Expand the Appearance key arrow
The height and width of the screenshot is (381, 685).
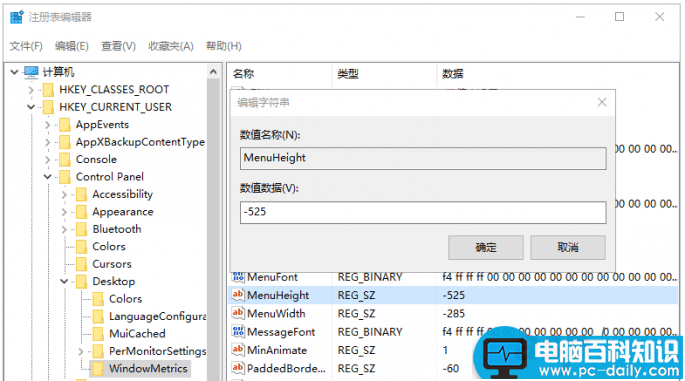pos(64,212)
